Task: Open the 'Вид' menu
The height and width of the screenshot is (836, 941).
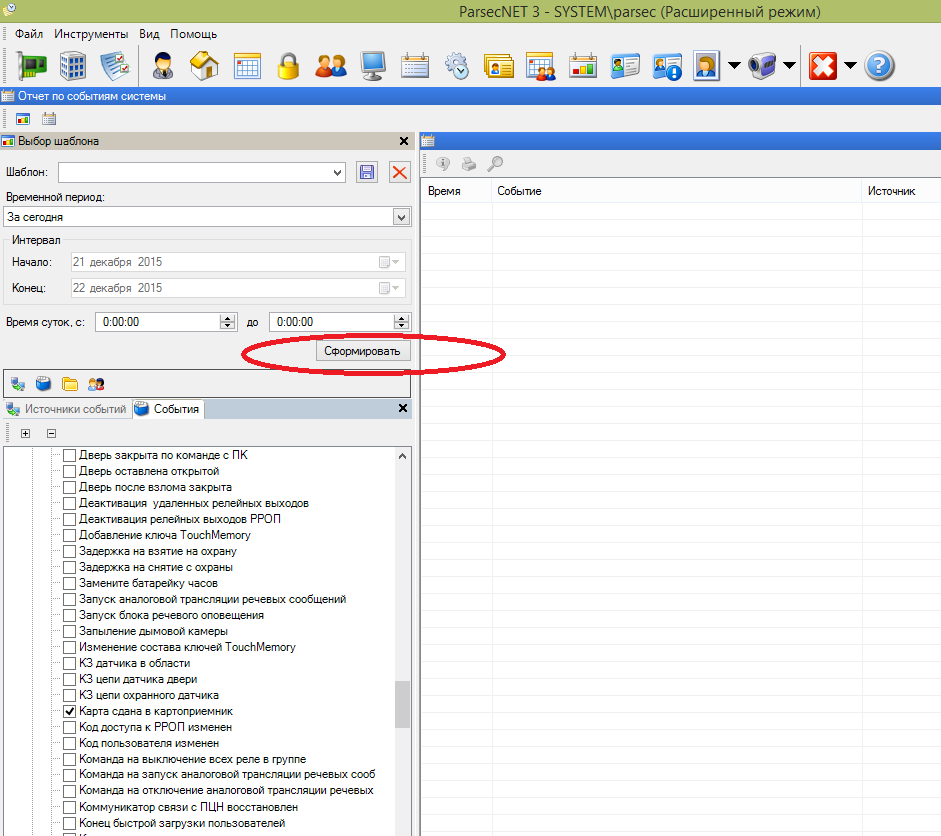Action: tap(149, 34)
